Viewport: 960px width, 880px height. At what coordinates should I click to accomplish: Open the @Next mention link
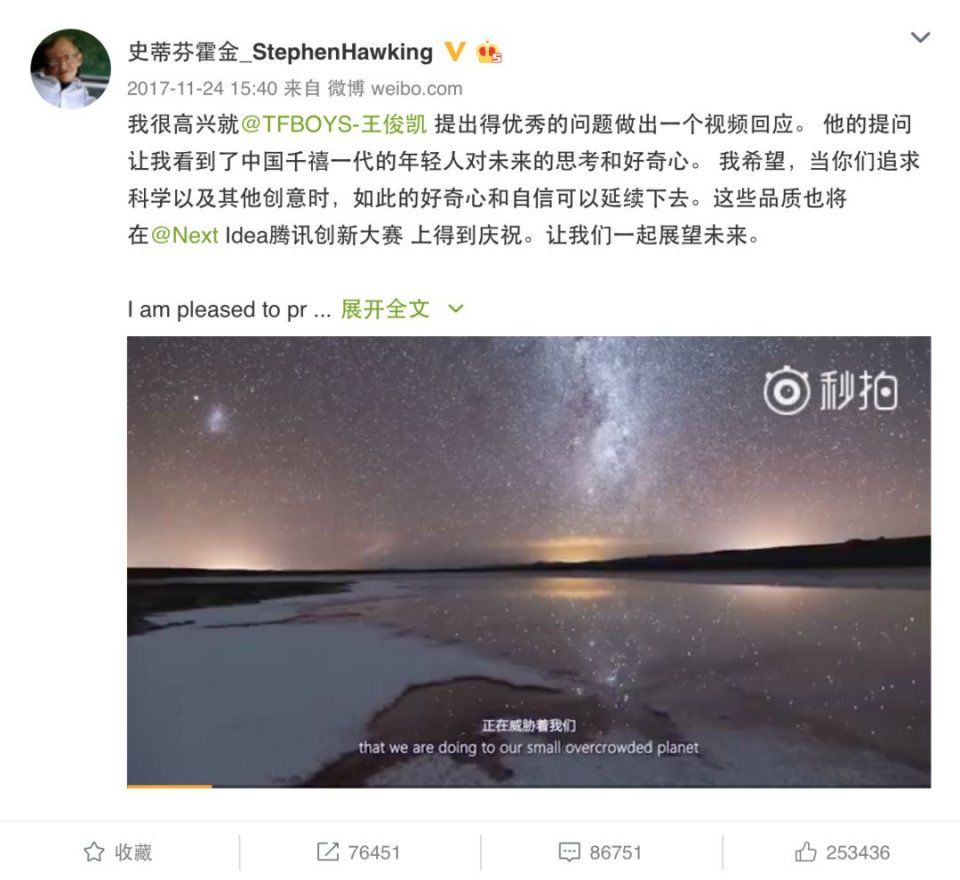point(184,235)
